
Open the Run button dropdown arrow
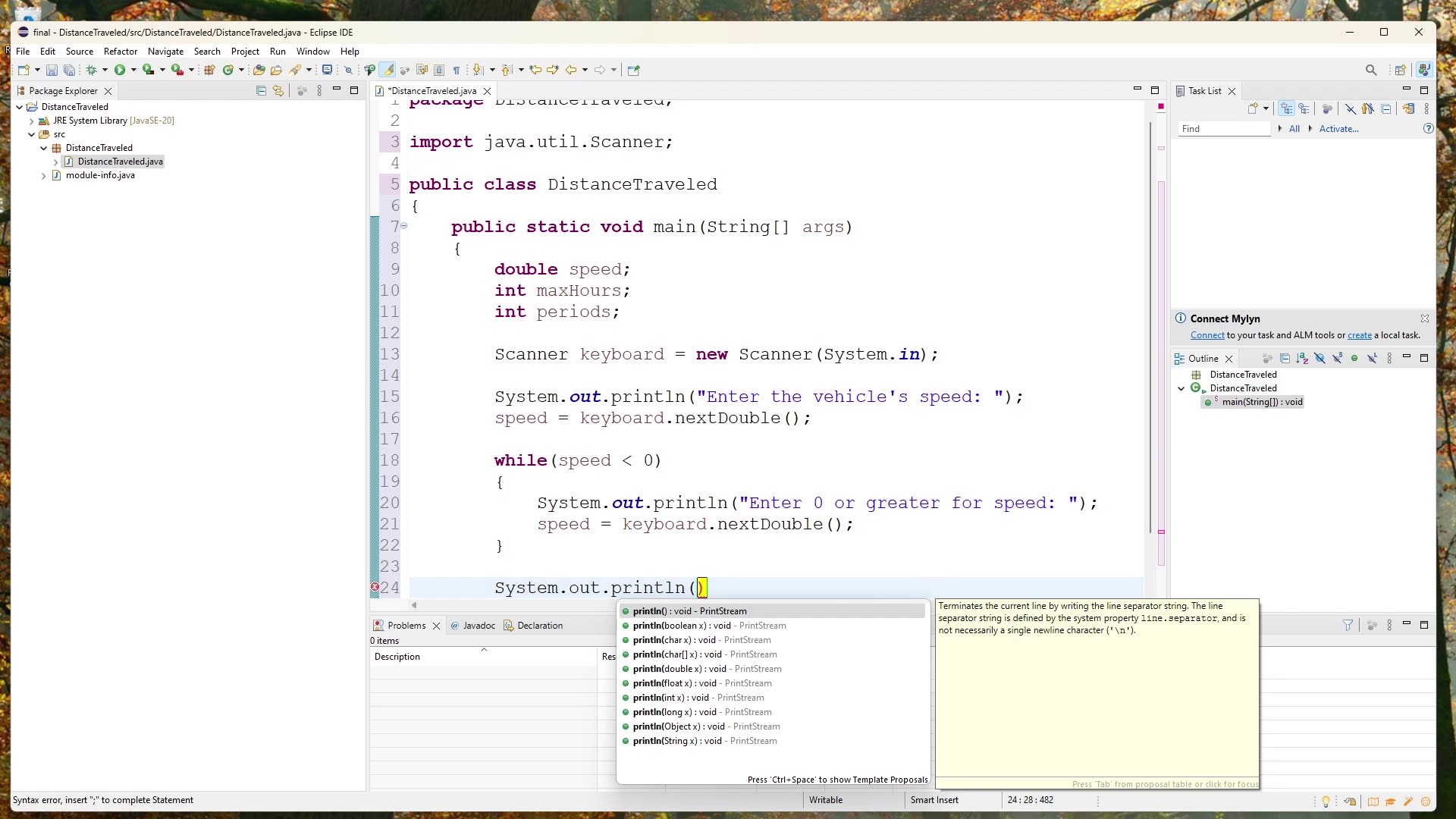133,70
